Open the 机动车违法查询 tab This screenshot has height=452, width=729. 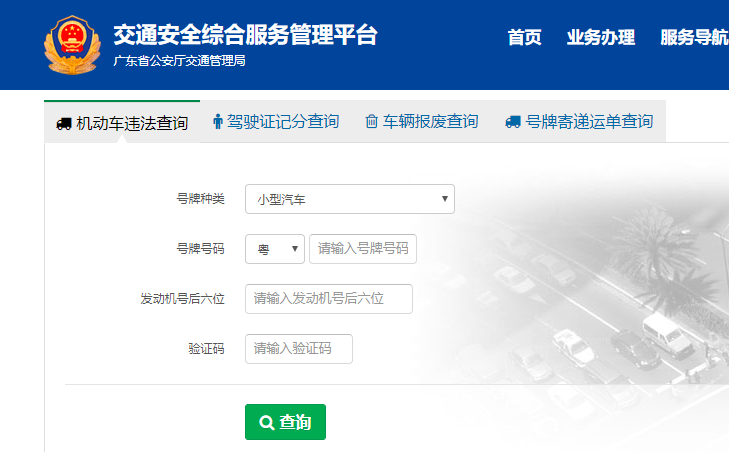click(x=122, y=123)
